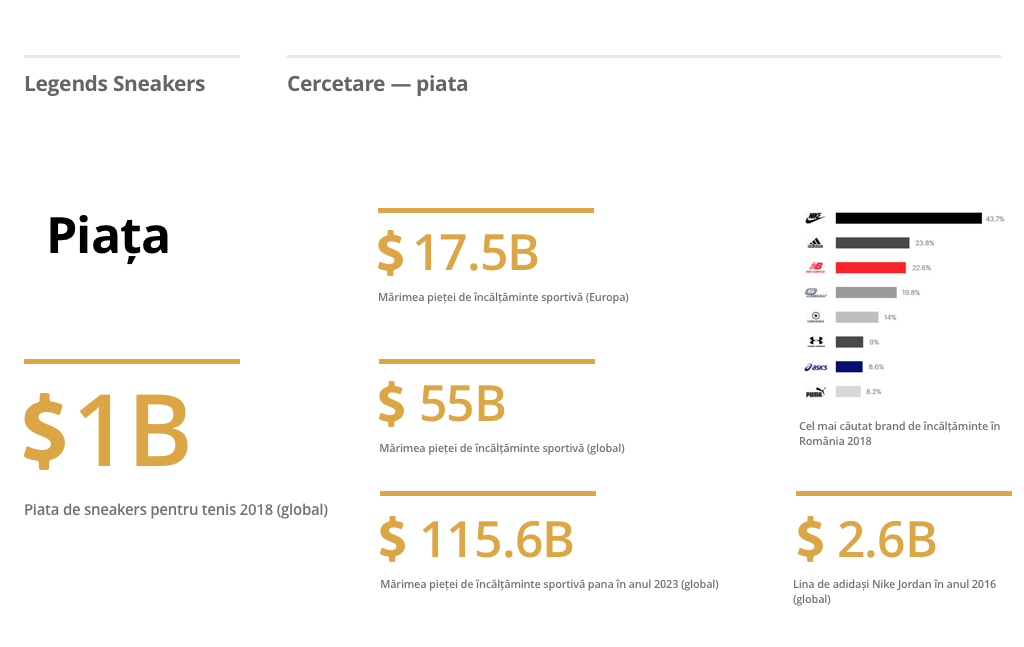Select the navy blue Asics bar
Viewport: 1024px width, 647px height.
848,367
